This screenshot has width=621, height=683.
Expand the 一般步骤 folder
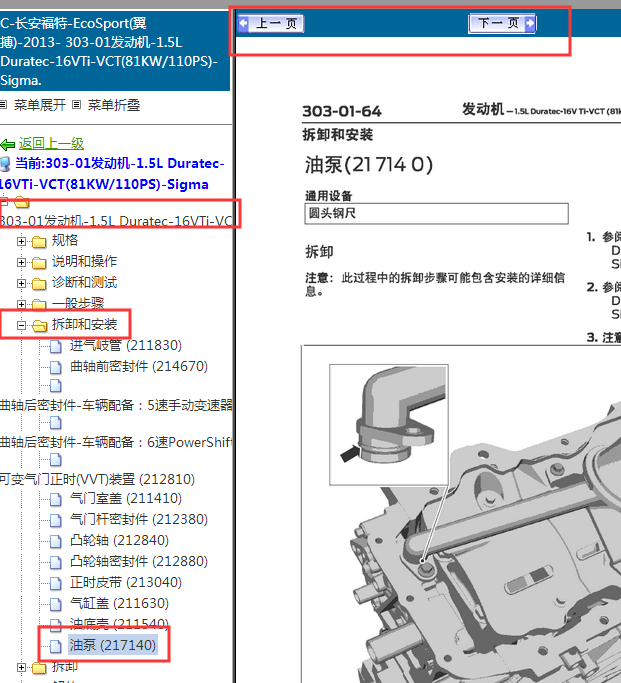coord(21,304)
